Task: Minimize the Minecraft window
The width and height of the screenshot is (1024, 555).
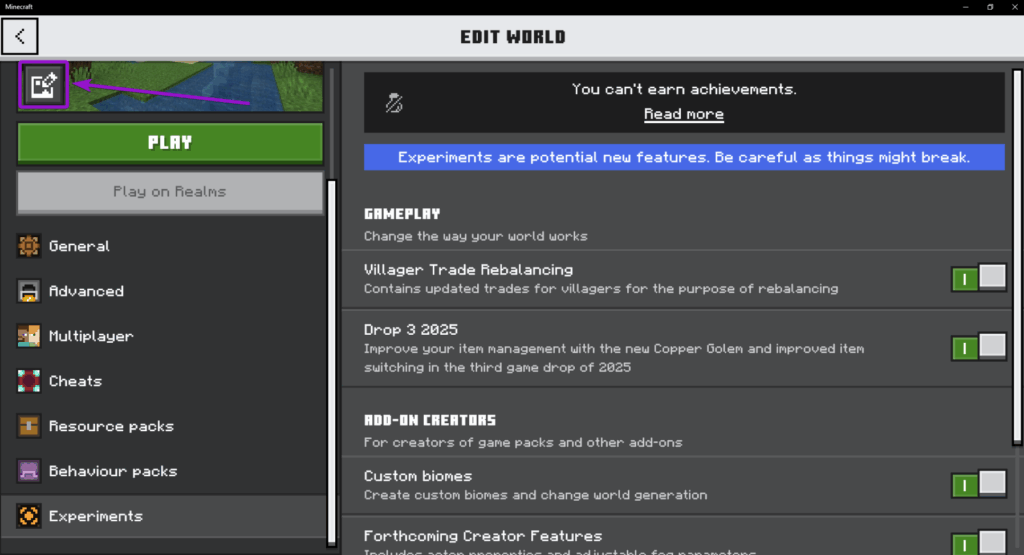Action: coord(965,7)
